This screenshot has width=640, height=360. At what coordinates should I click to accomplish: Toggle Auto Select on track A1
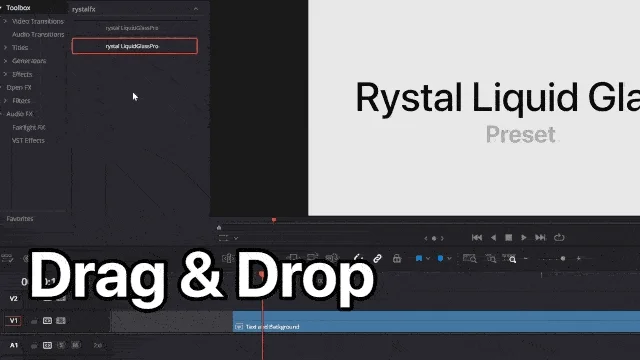click(x=47, y=345)
